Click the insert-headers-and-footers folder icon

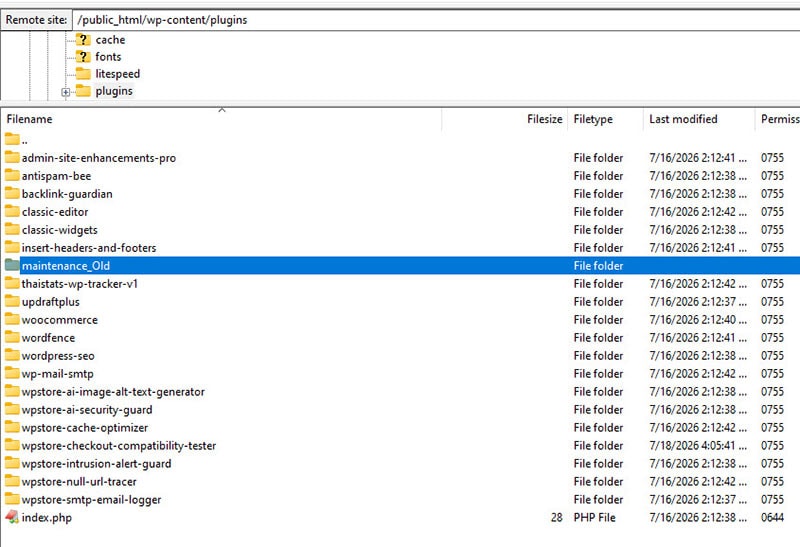[12, 247]
